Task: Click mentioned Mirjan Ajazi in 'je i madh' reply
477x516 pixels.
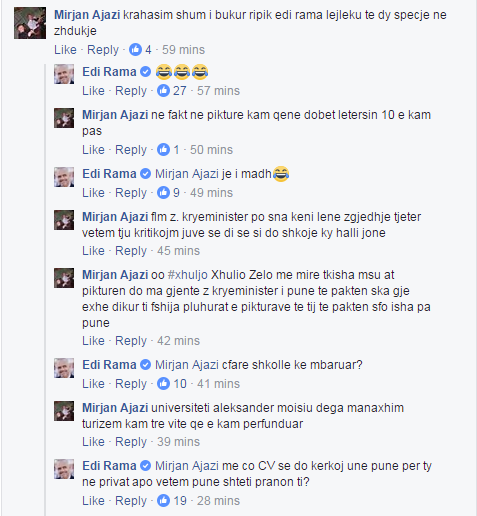Action: 187,174
